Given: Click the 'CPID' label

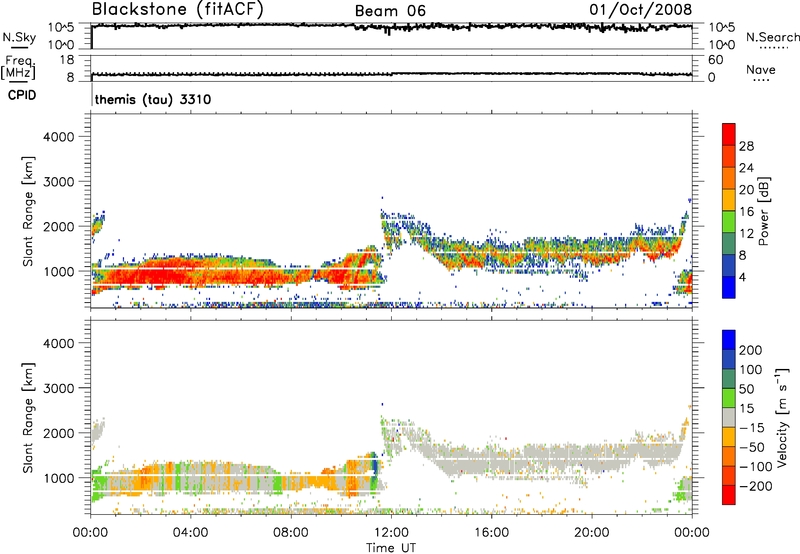Looking at the screenshot, I should pyautogui.click(x=22, y=95).
